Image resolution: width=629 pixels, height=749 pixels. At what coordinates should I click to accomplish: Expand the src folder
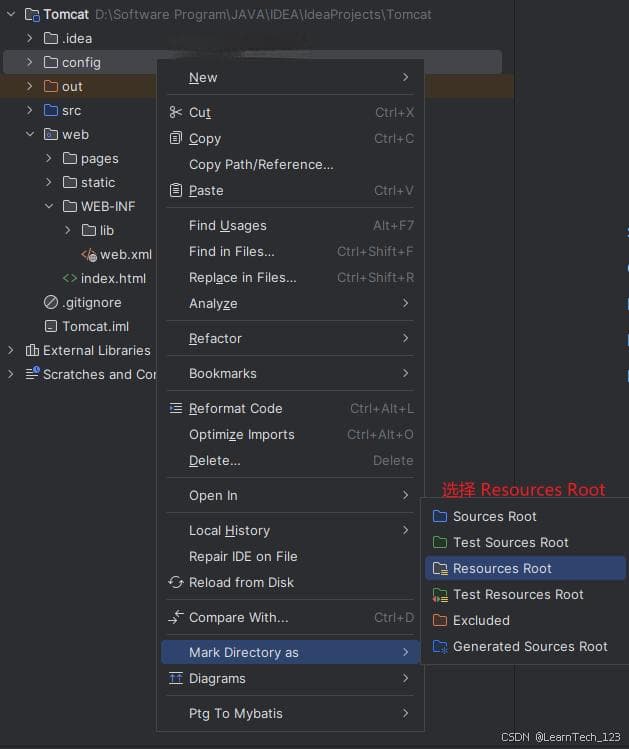pos(30,110)
